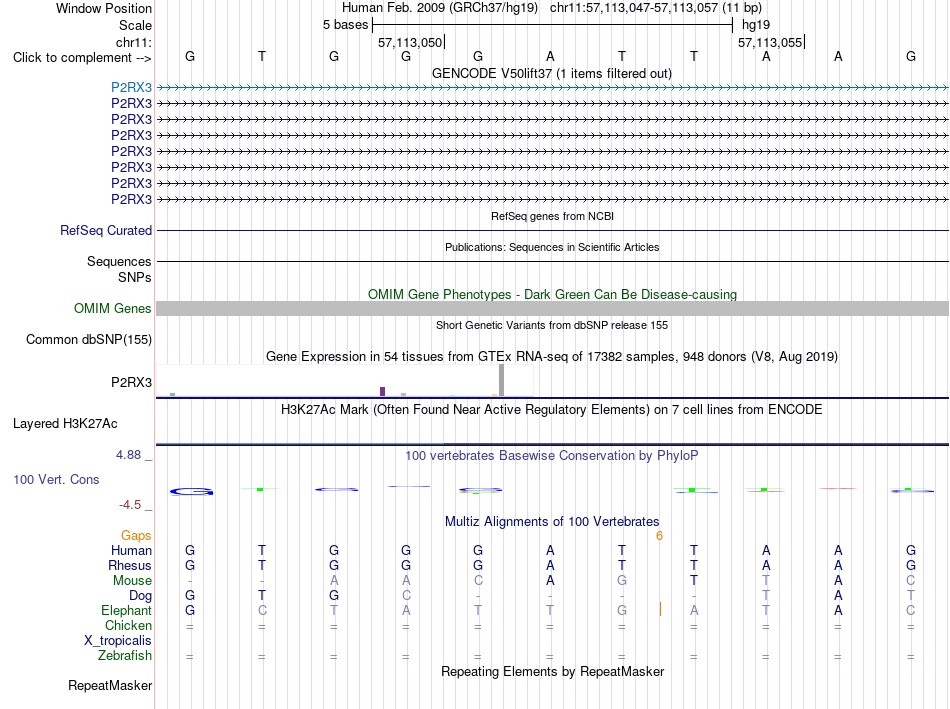950x709 pixels.
Task: Open 'Multiz Alignments of 100 Vertebrates' title
Action: [x=552, y=522]
